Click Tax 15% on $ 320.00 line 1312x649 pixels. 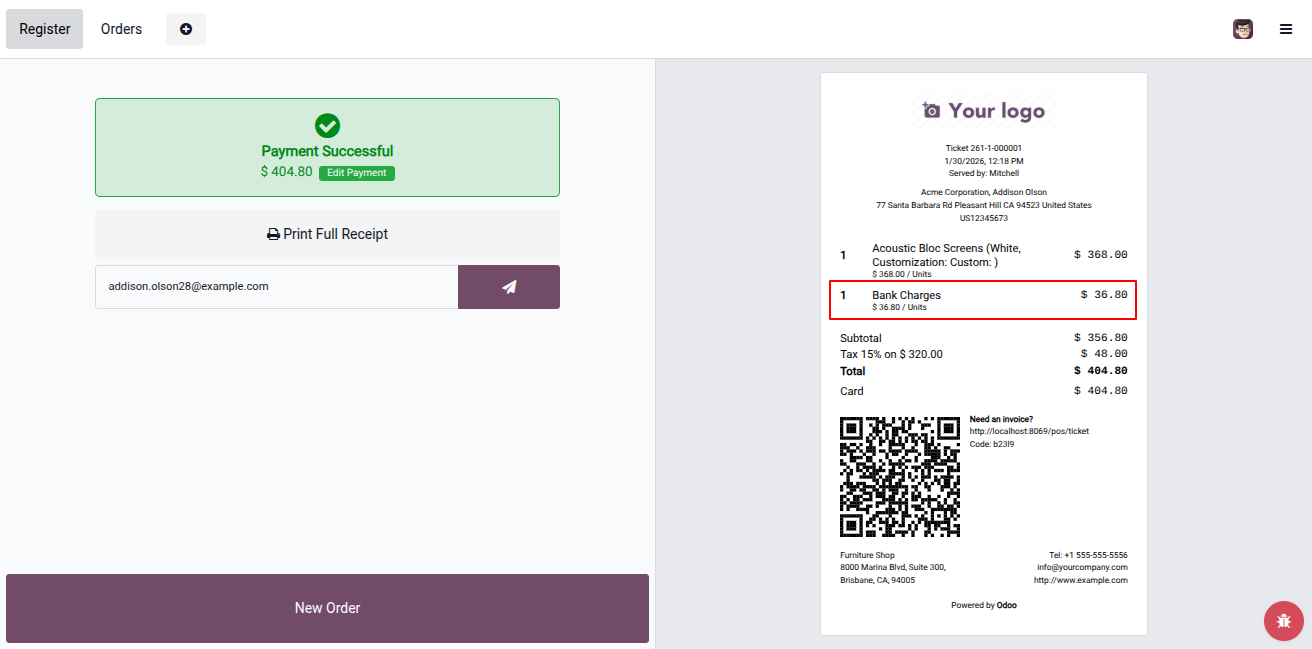891,354
